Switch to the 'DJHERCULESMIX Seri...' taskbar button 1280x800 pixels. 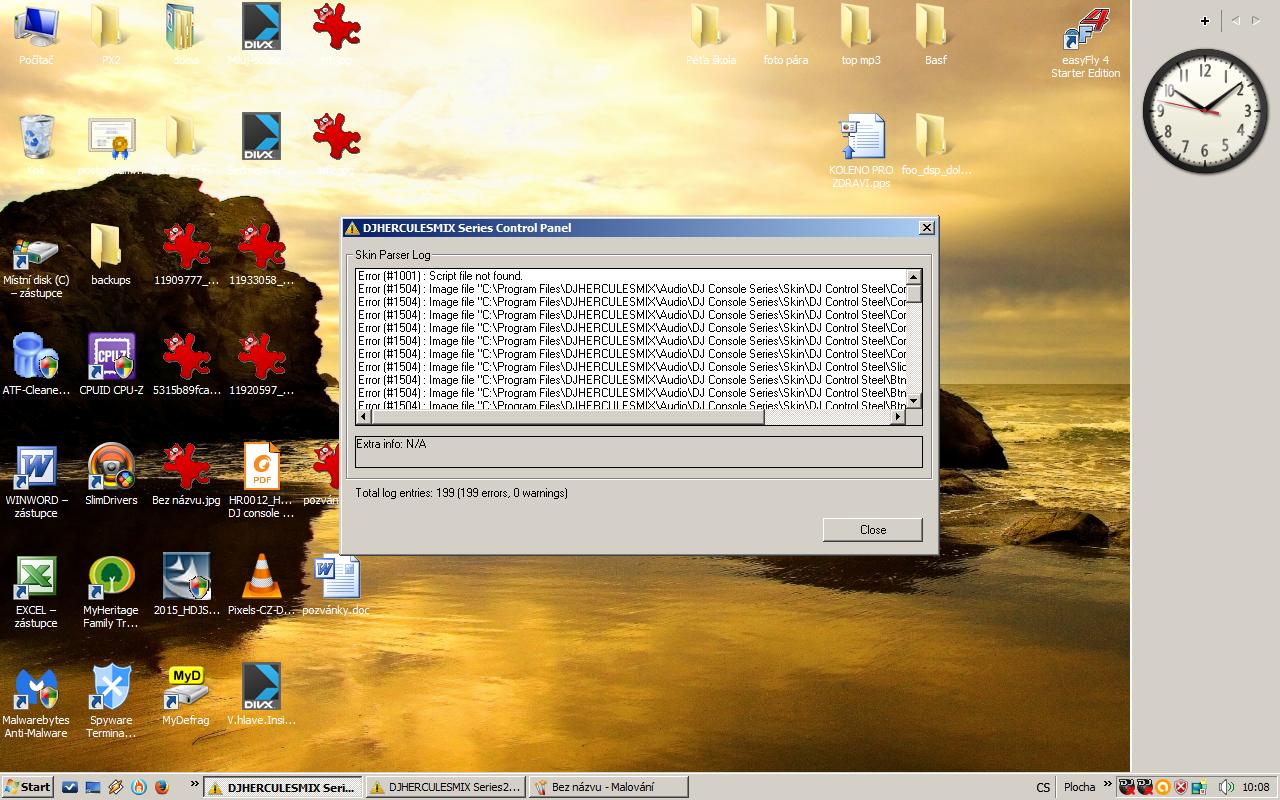282,787
